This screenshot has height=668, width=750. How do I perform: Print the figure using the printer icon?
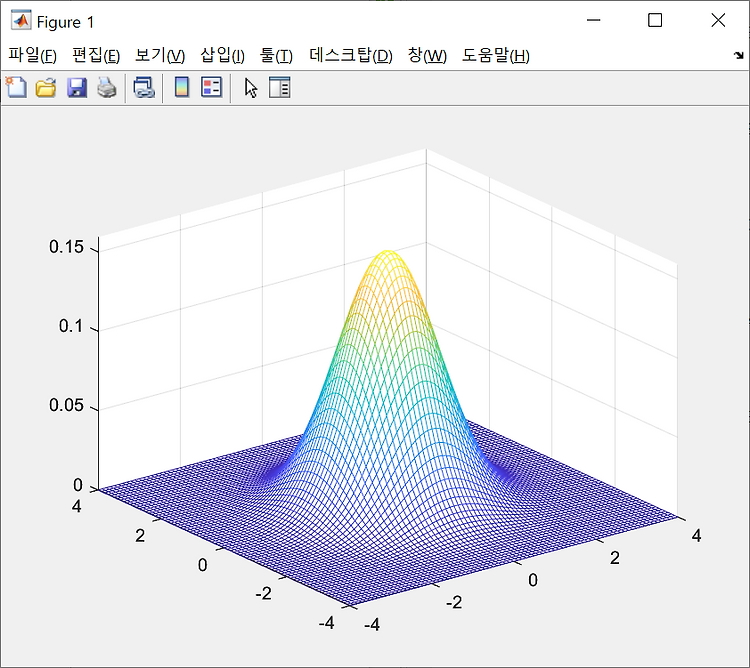click(107, 88)
